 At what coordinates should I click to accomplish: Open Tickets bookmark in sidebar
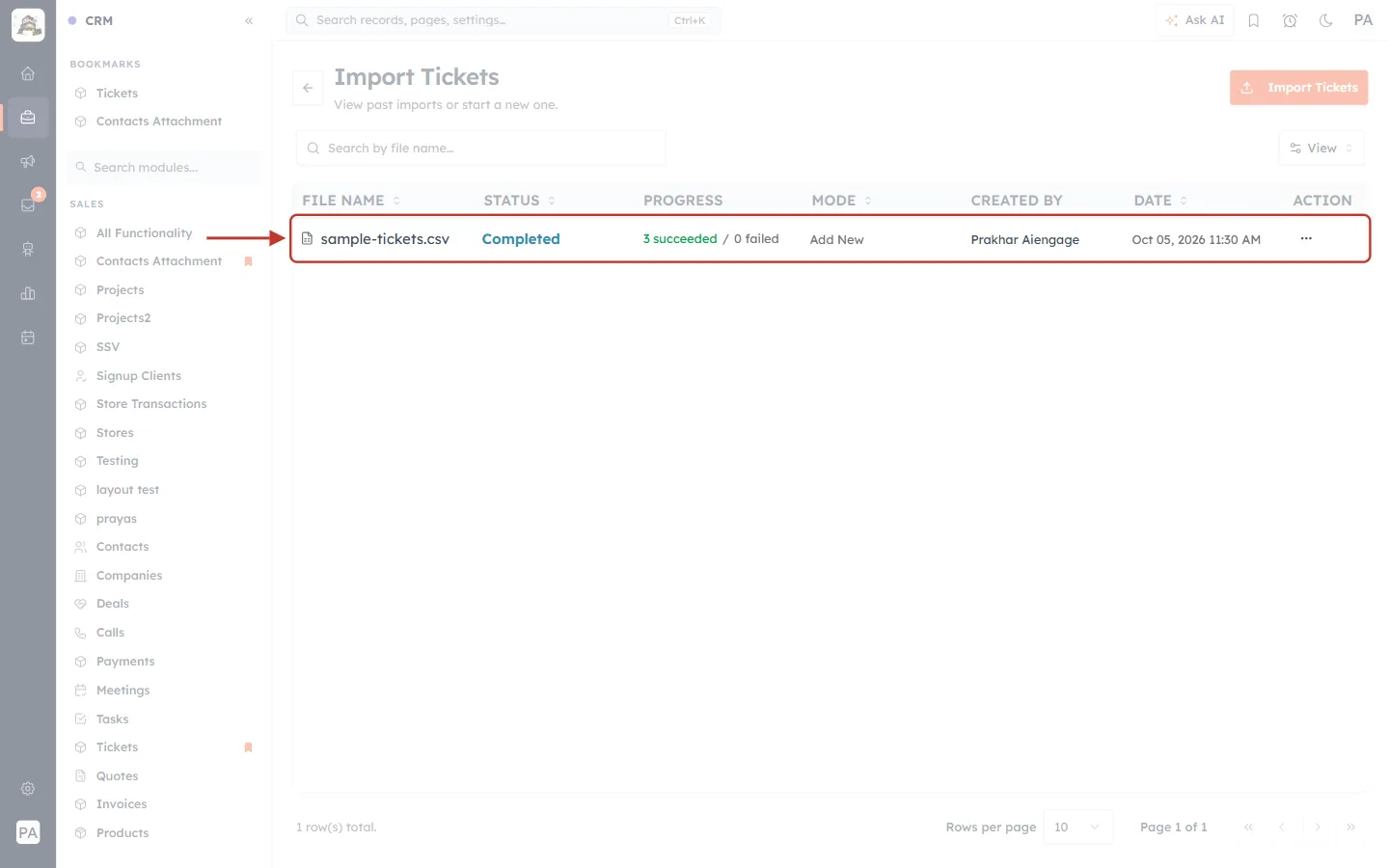point(117,94)
